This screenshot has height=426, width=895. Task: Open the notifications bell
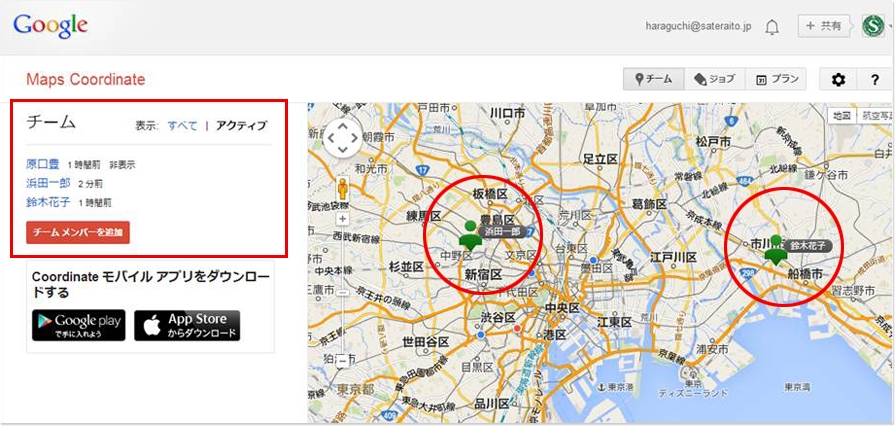tap(772, 26)
